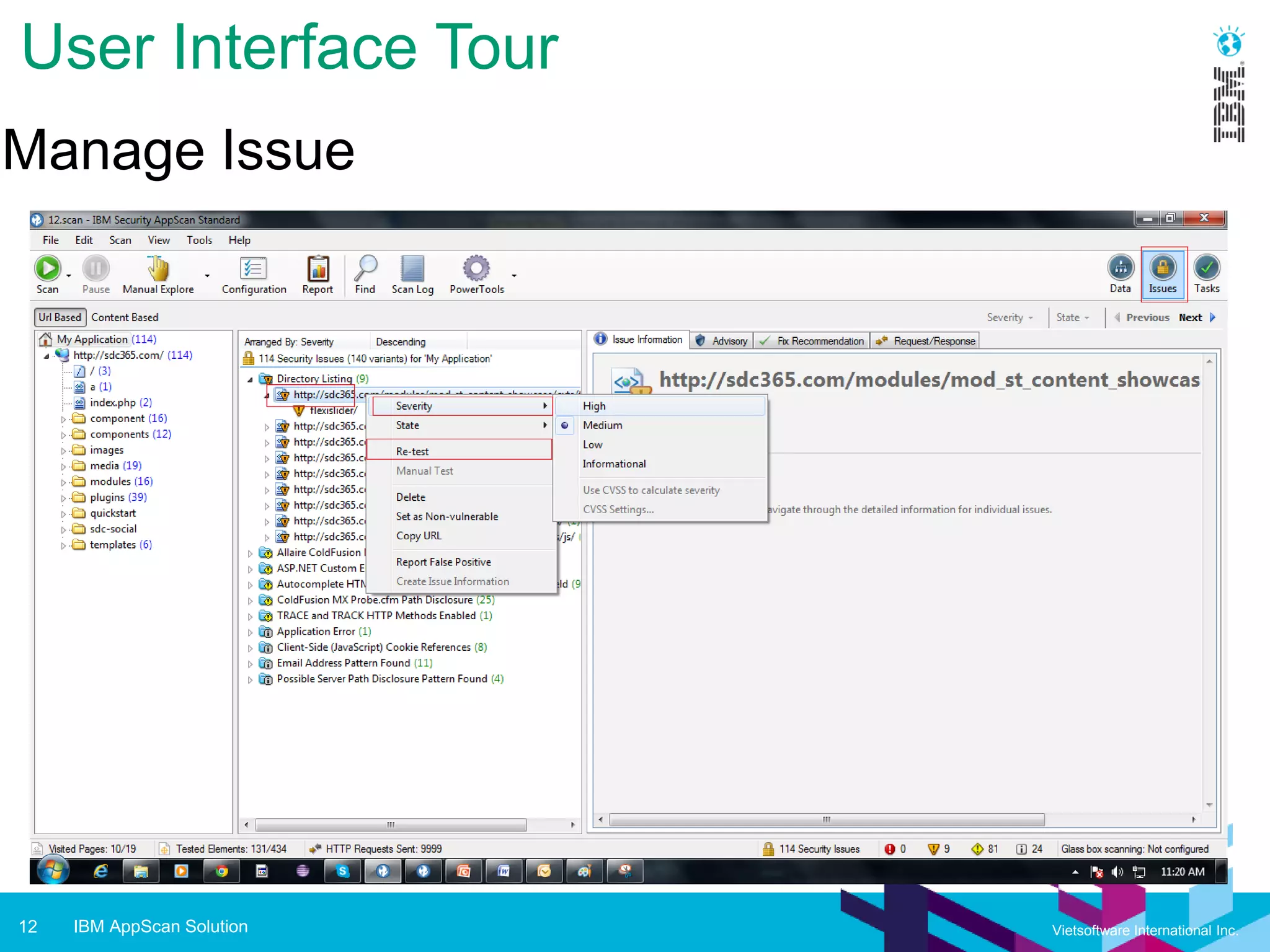Switch to Tasks view icon
1270x952 pixels.
pyautogui.click(x=1207, y=268)
